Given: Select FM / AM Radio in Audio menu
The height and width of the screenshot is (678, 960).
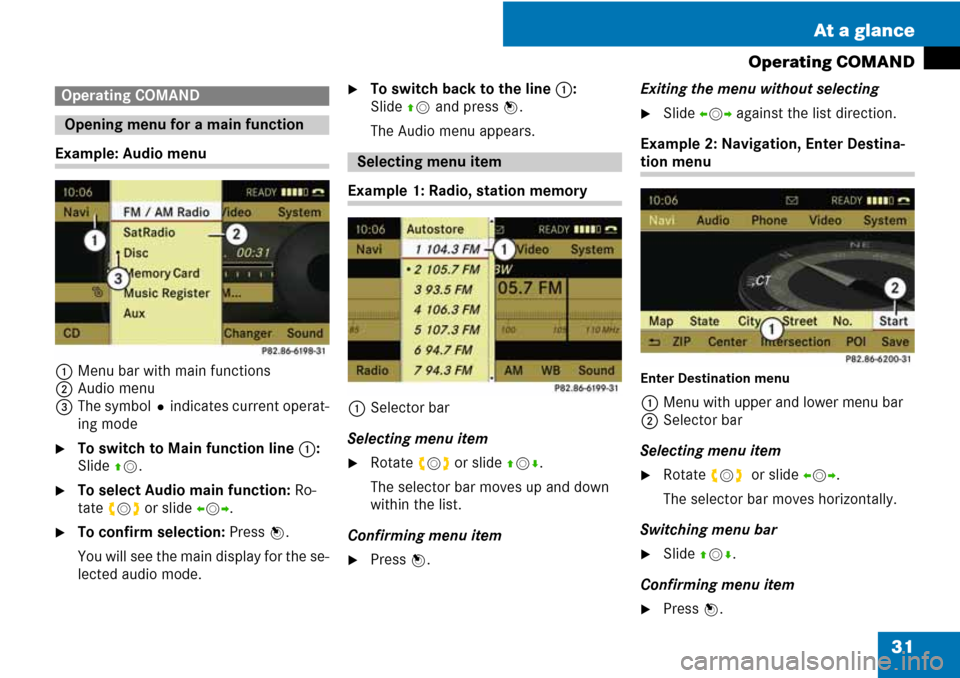Looking at the screenshot, I should [166, 212].
